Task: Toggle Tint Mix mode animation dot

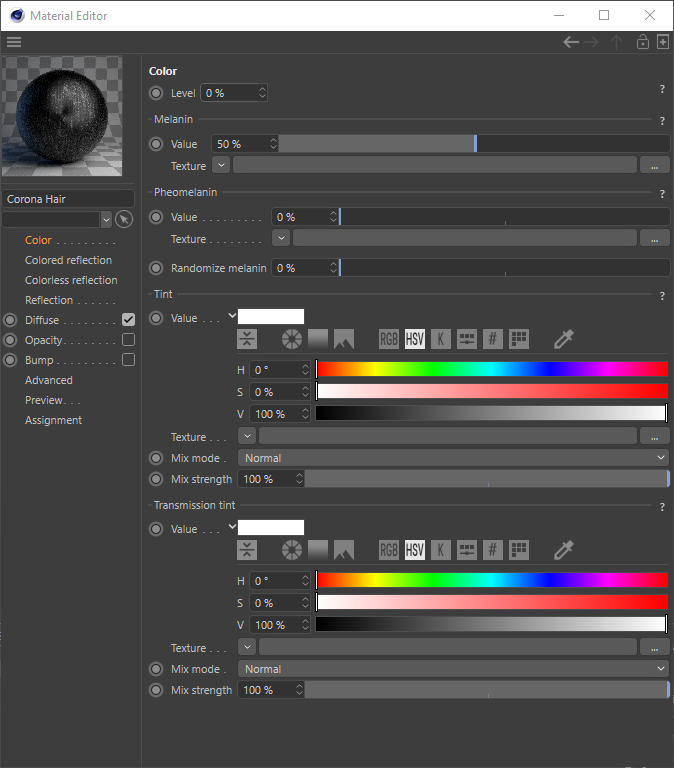Action: pos(156,458)
